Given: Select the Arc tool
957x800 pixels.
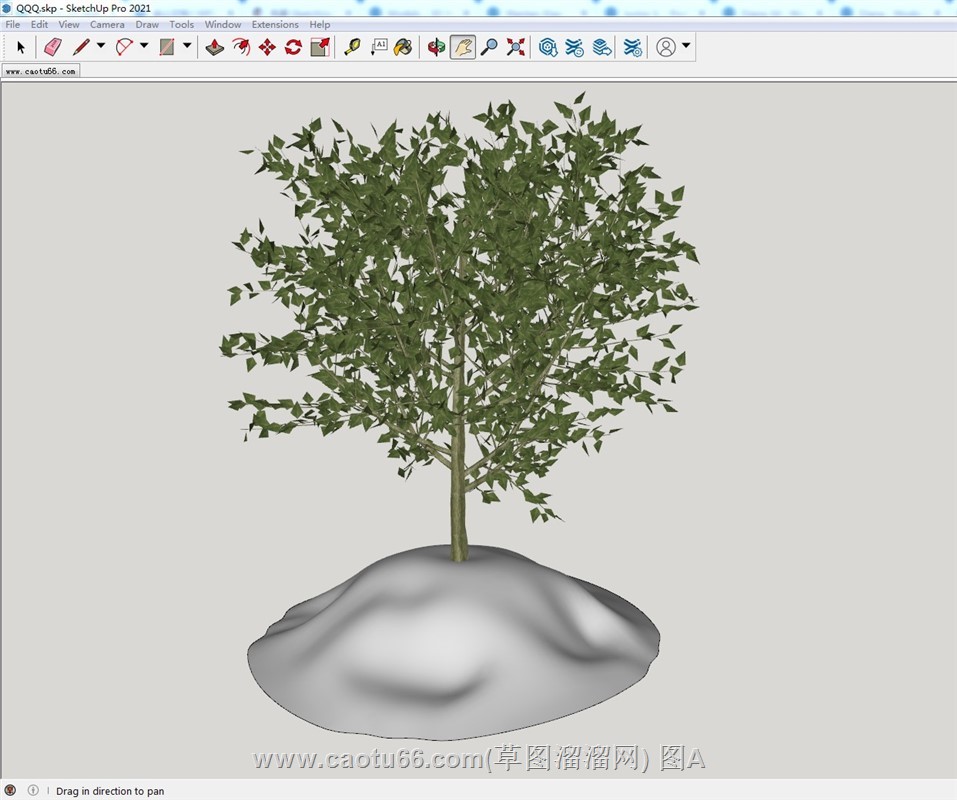Looking at the screenshot, I should 125,47.
